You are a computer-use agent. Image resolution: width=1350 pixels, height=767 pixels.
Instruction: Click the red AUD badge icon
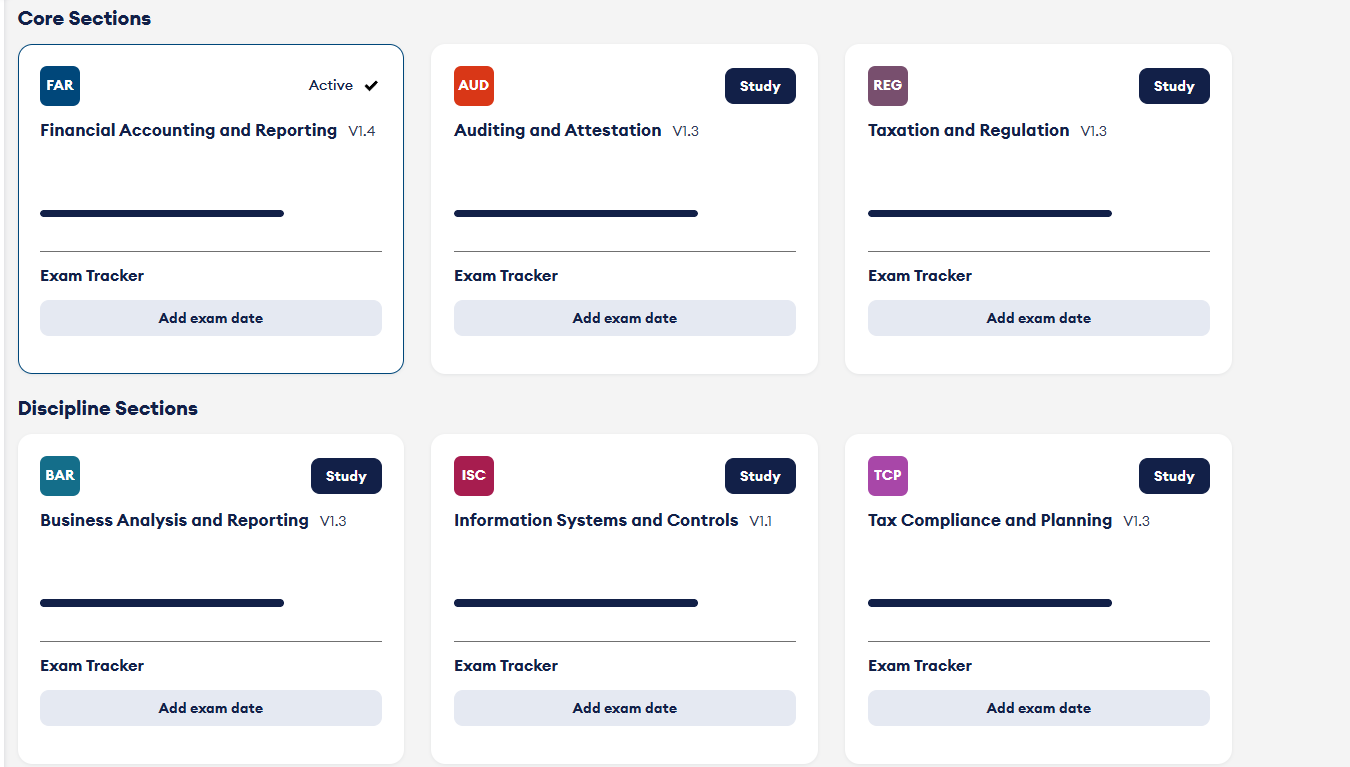coord(474,86)
